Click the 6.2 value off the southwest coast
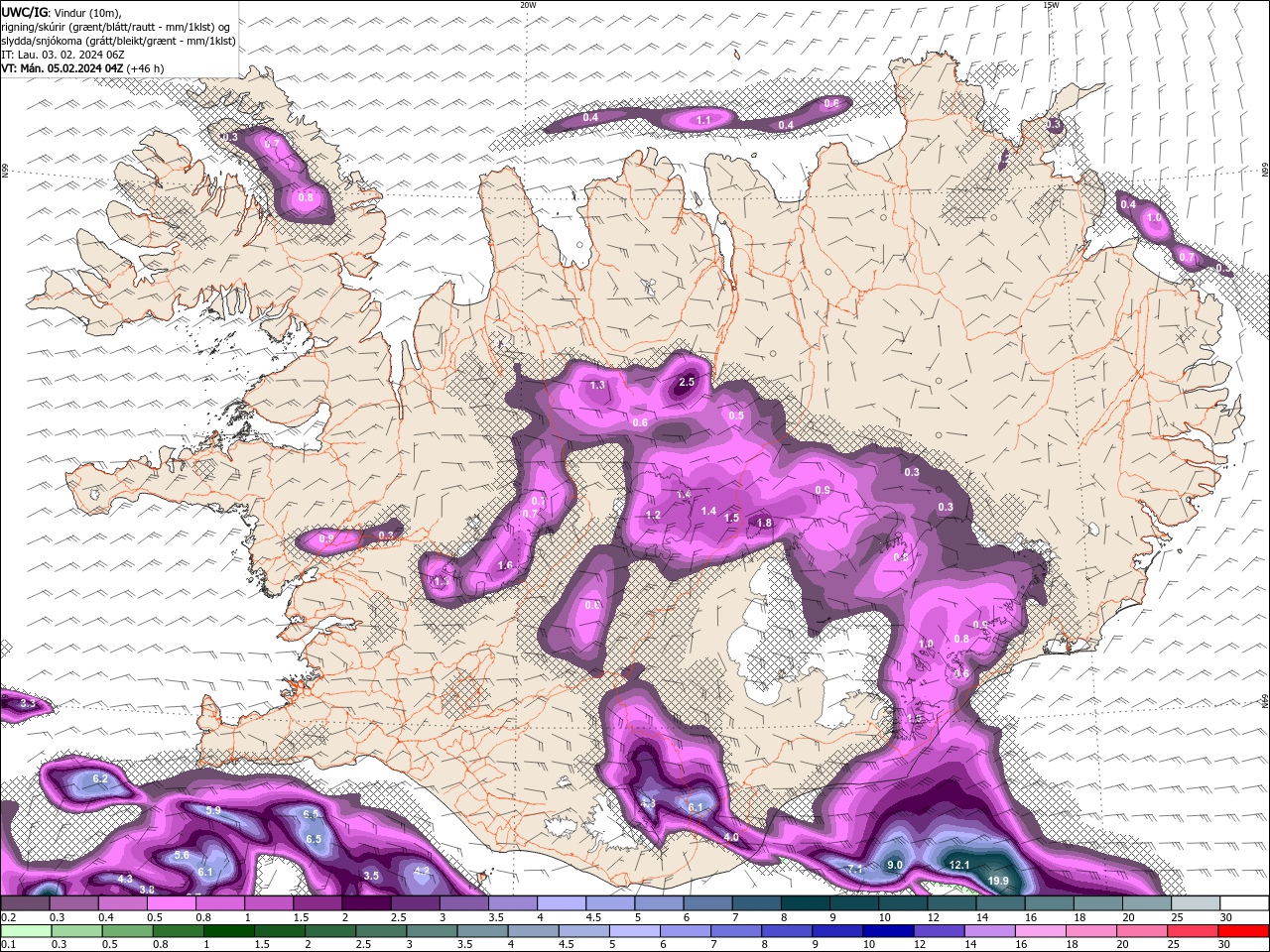The image size is (1270, 952). coord(99,778)
